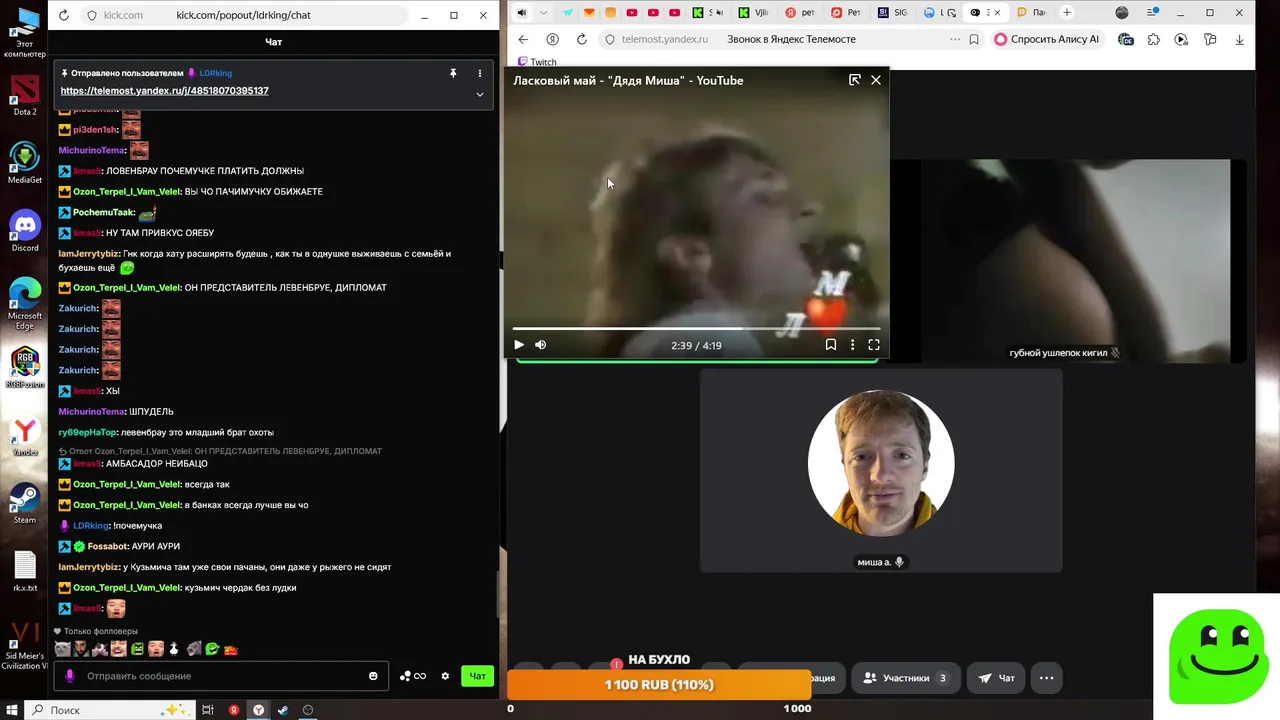Seek on the video progress bar
This screenshot has width=1280, height=720.
click(x=696, y=328)
